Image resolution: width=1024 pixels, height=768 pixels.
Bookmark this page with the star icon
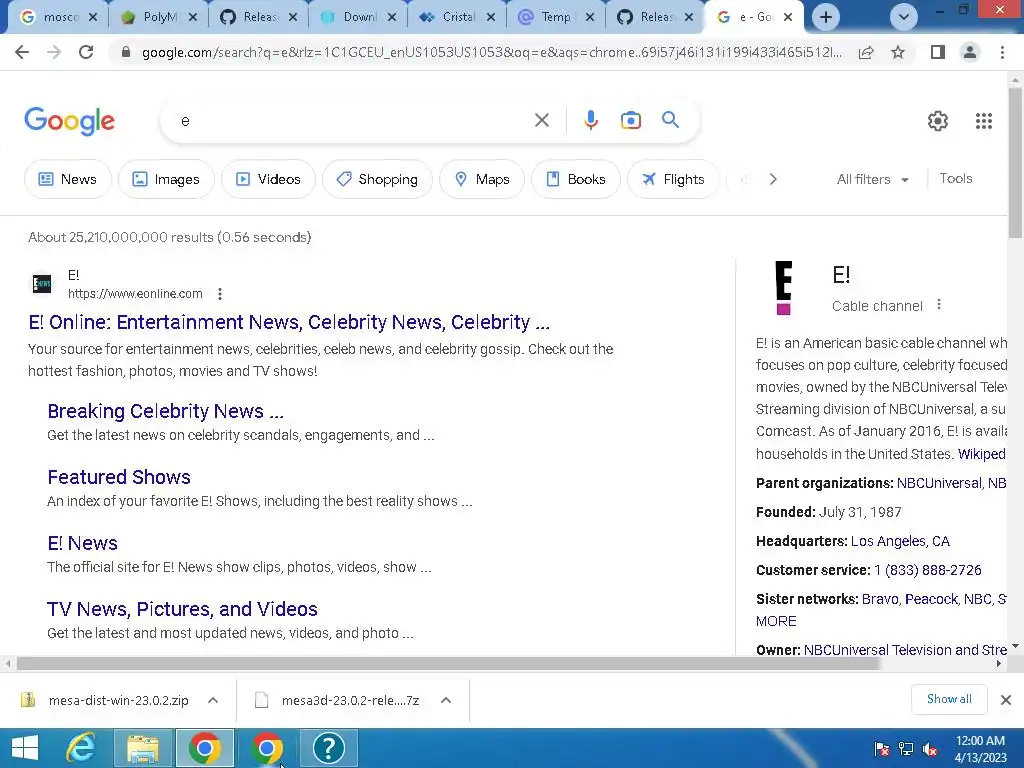point(898,52)
